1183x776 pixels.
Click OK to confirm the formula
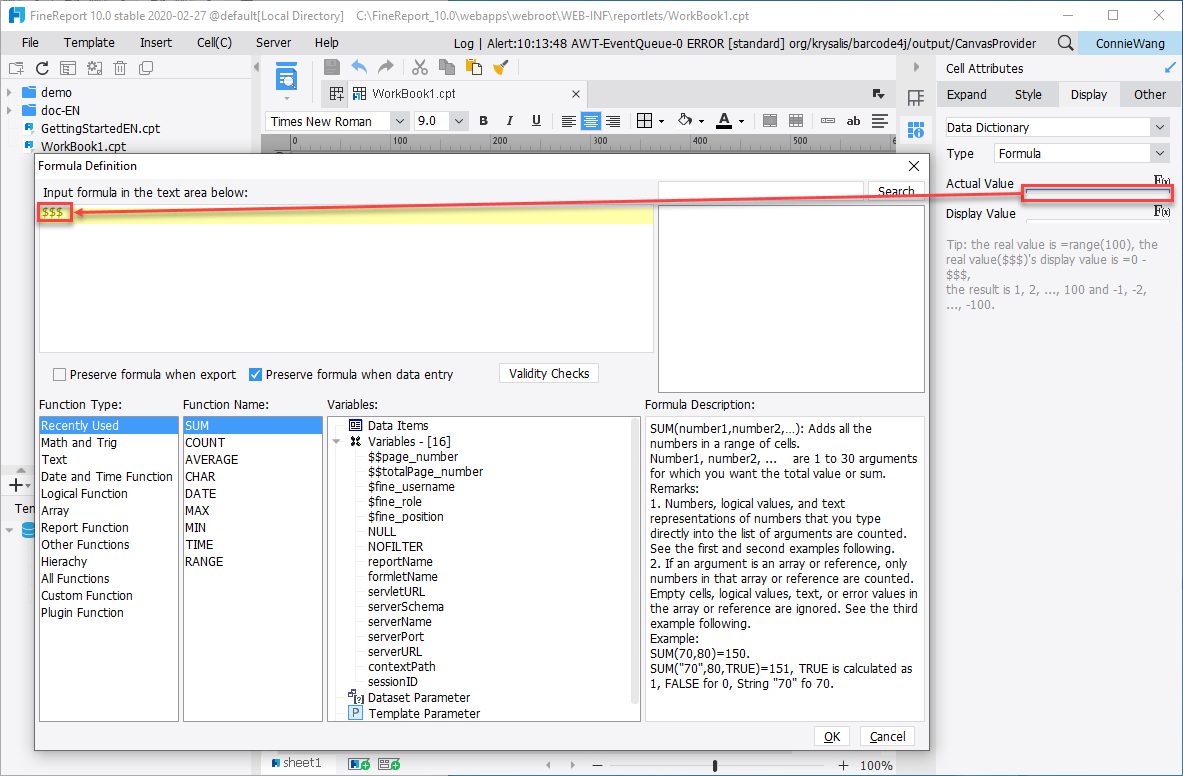pos(831,736)
